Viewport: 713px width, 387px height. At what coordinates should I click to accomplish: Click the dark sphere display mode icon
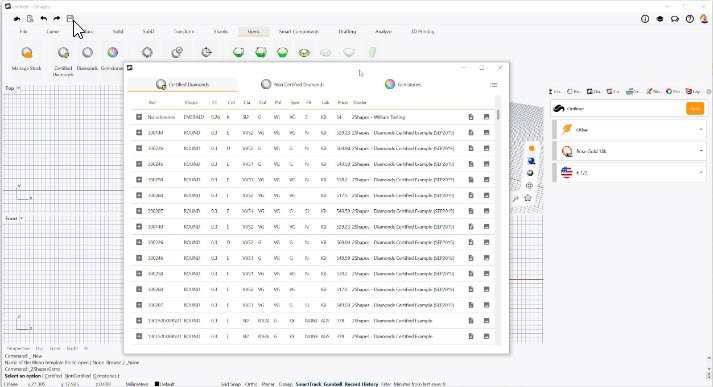tap(530, 173)
